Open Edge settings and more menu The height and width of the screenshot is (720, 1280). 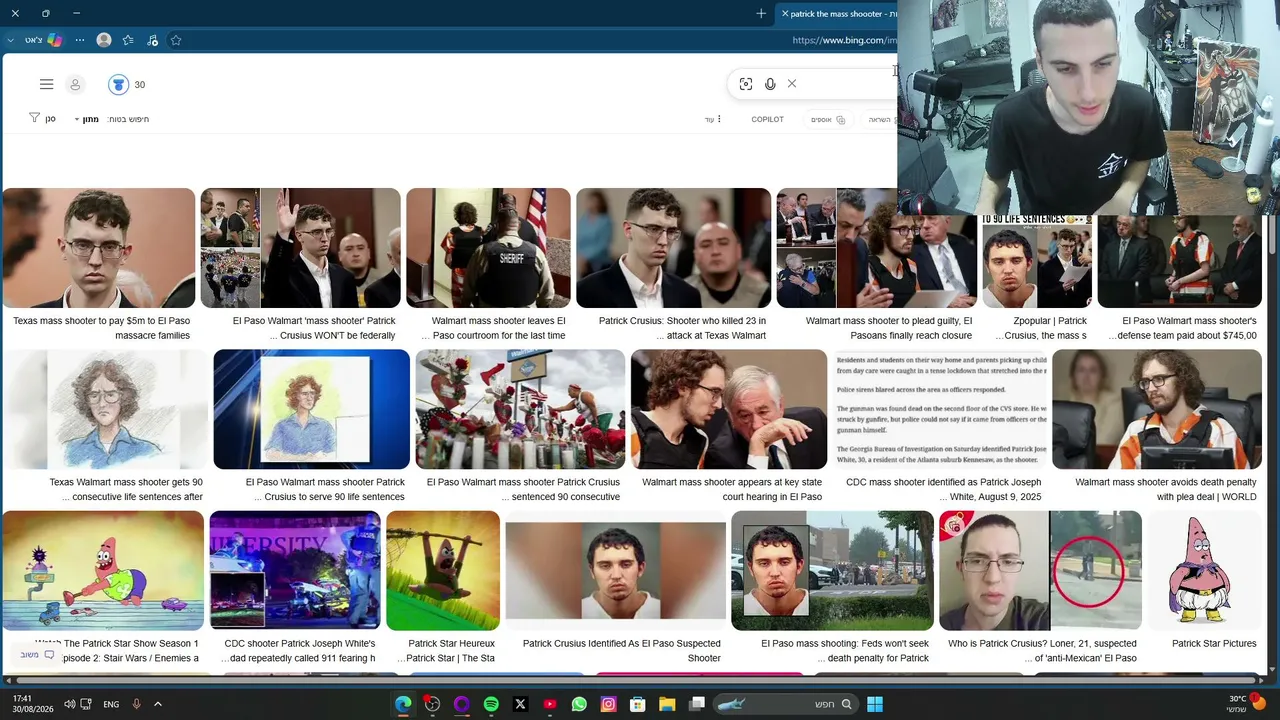[78, 40]
